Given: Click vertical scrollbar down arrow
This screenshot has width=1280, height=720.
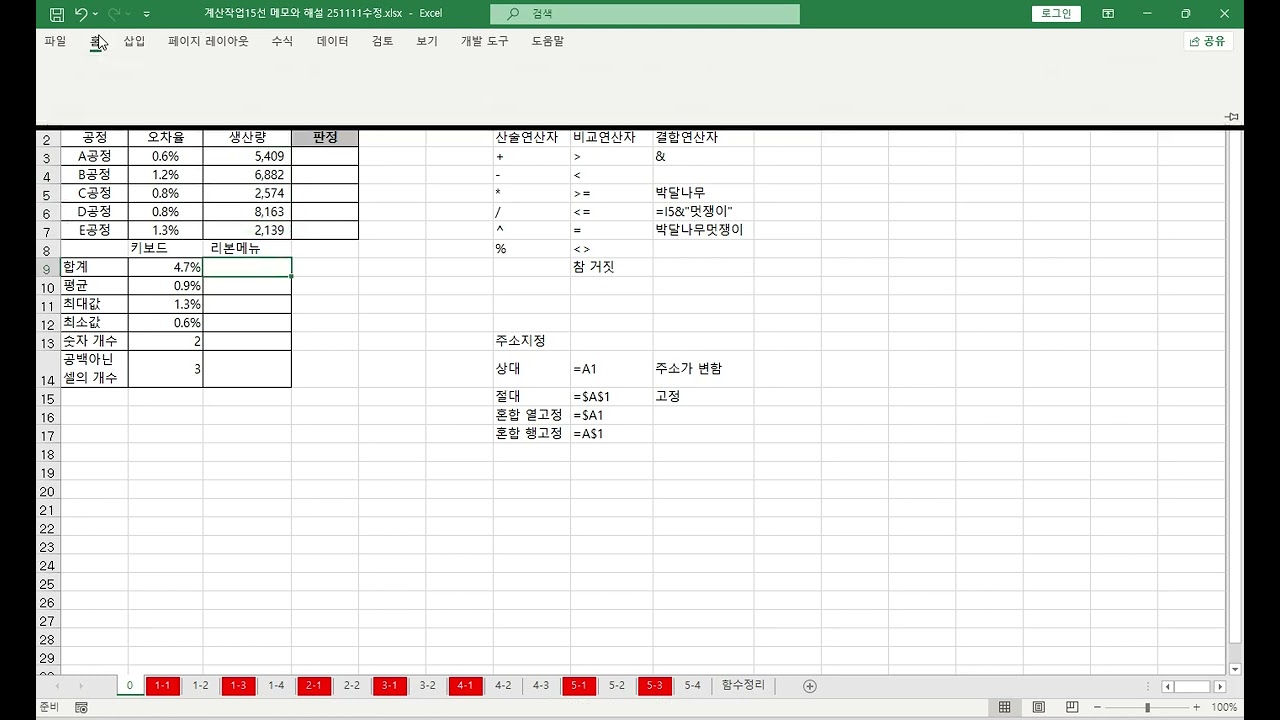Looking at the screenshot, I should (1235, 668).
